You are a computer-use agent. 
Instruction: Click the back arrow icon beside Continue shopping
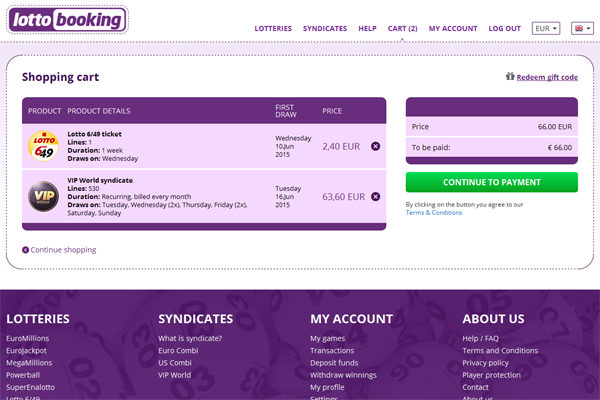[25, 250]
